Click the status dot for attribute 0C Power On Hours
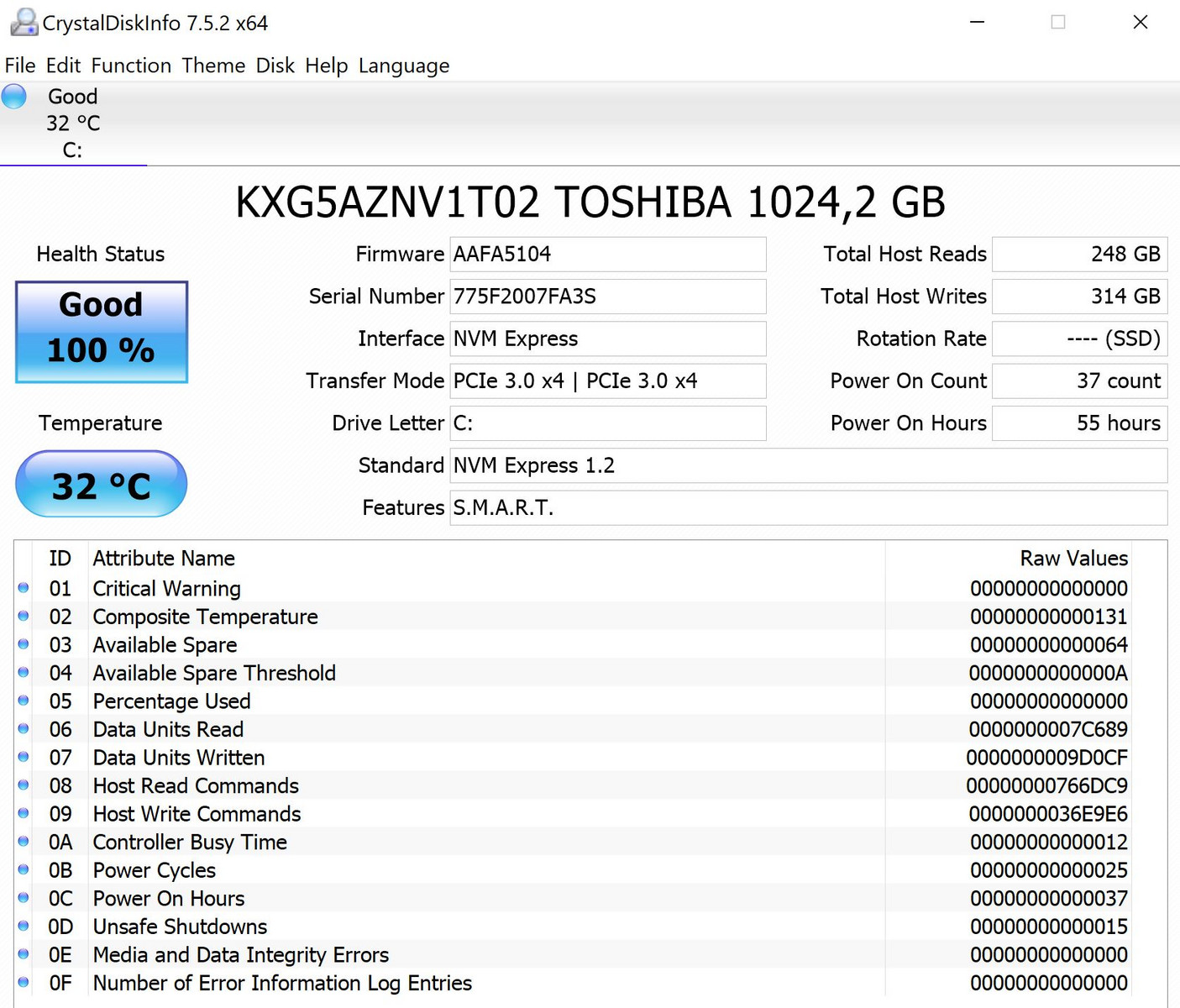This screenshot has height=1008, width=1180. click(24, 898)
